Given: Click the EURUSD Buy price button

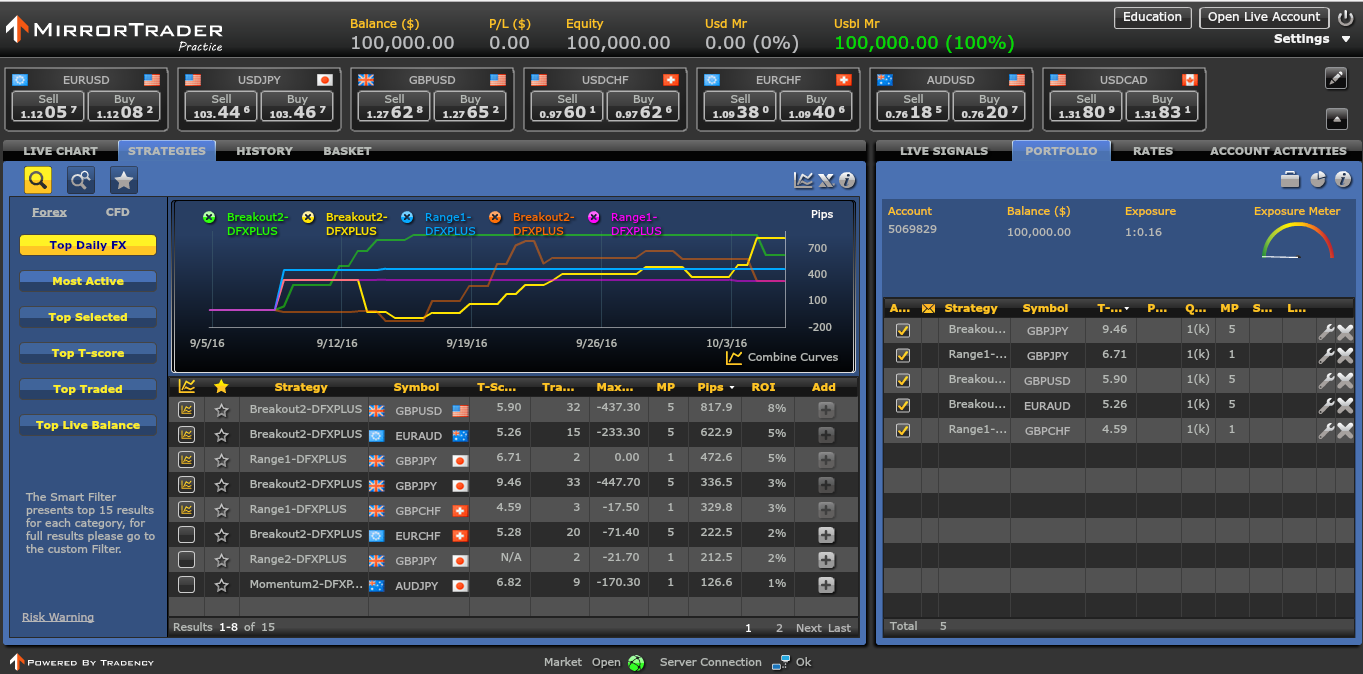Looking at the screenshot, I should coord(125,106).
